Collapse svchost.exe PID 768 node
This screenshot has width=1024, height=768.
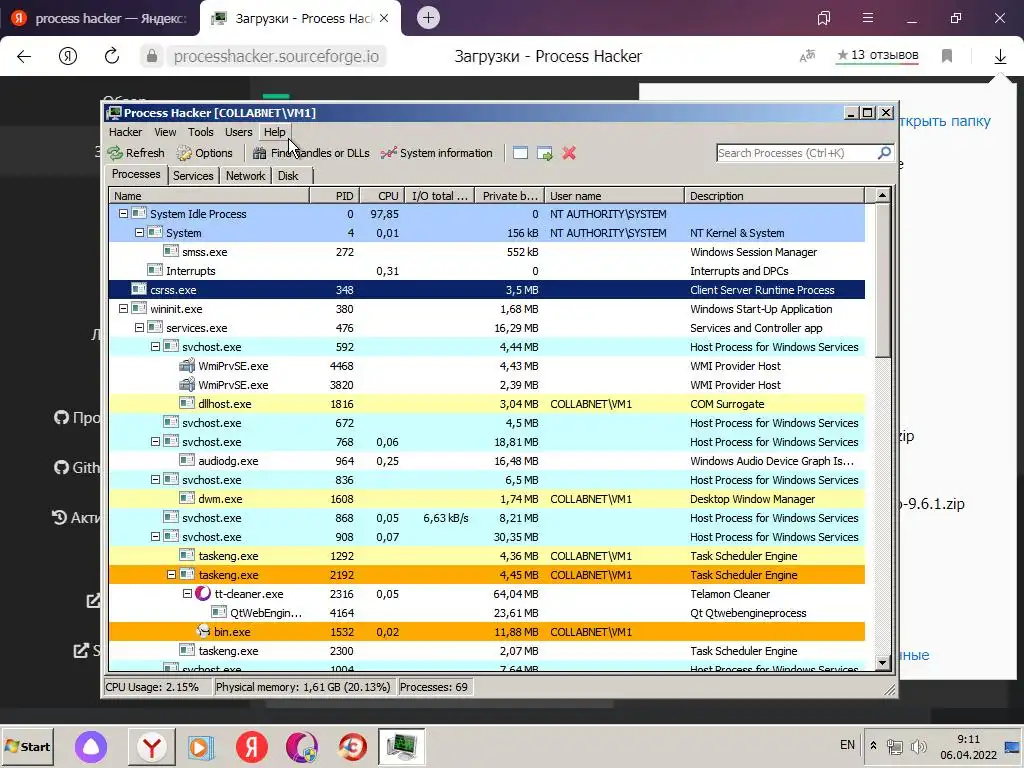pos(155,441)
